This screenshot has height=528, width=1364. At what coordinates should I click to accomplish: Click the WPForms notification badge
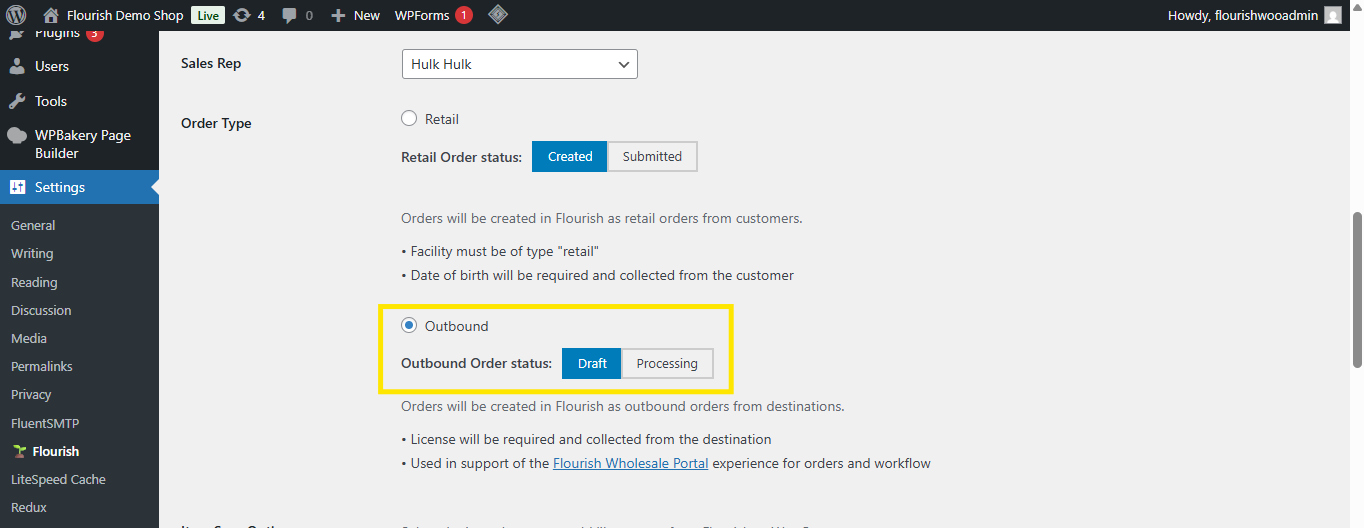point(464,15)
